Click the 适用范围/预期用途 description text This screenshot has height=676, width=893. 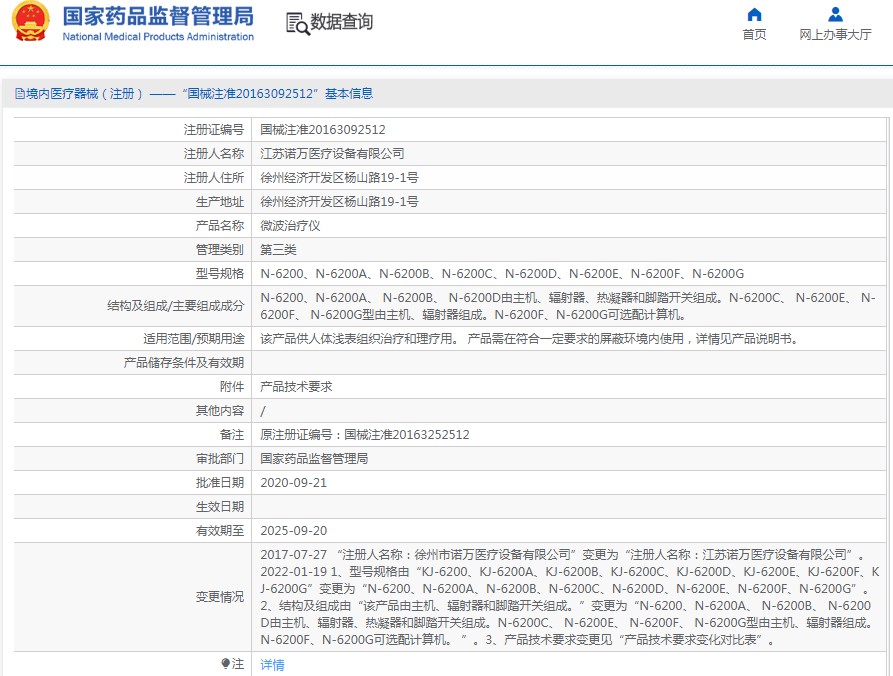[530, 339]
